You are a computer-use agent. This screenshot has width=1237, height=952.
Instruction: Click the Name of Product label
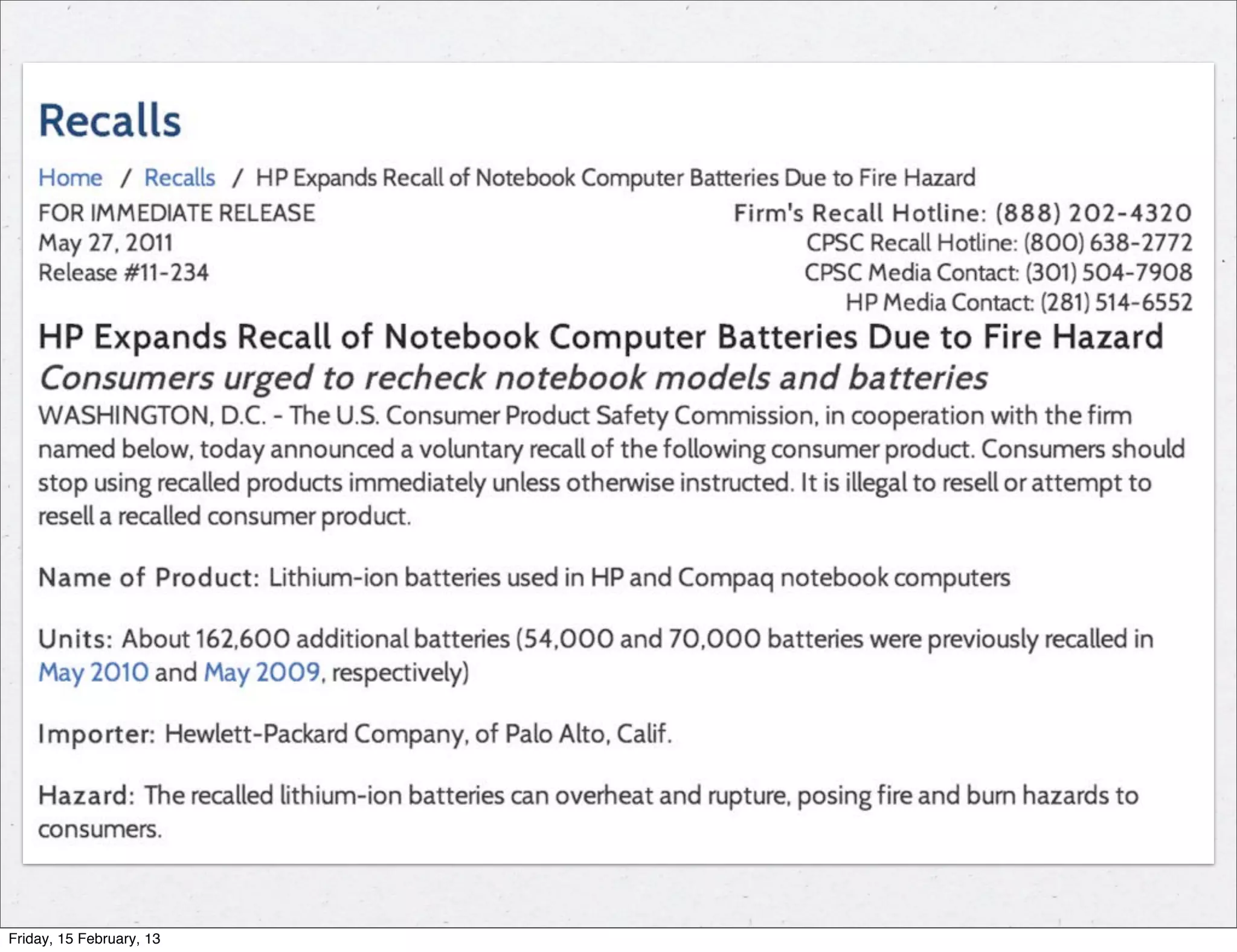[x=149, y=577]
